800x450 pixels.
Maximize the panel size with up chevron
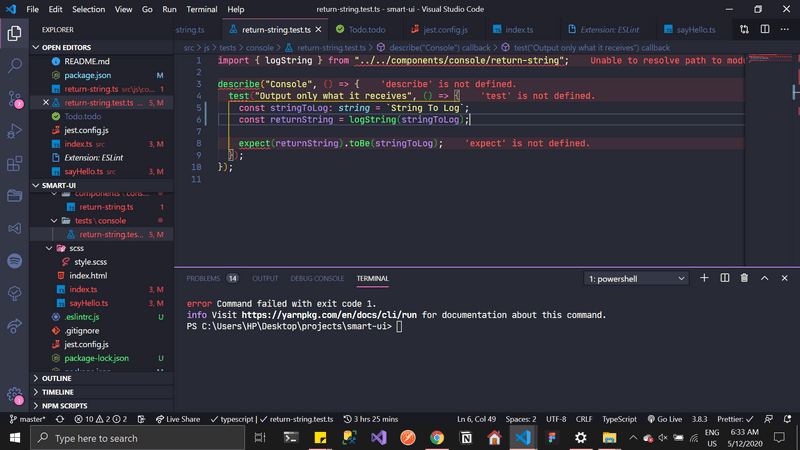764,278
